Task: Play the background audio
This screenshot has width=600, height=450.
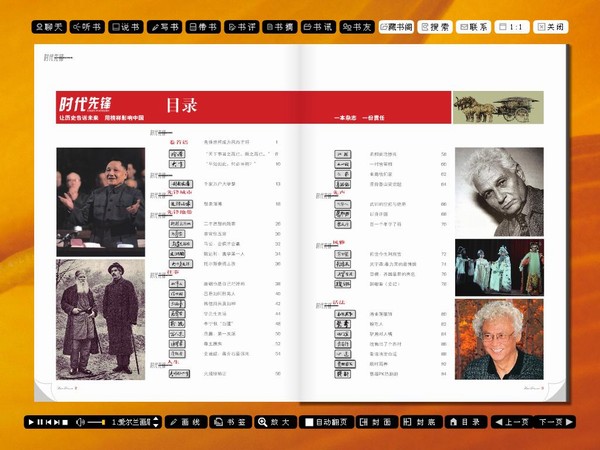Action: (31, 422)
